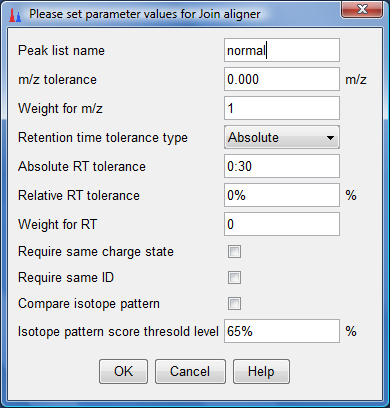The height and width of the screenshot is (408, 390).
Task: Click the Retention time tolerance type label
Action: tap(103, 138)
